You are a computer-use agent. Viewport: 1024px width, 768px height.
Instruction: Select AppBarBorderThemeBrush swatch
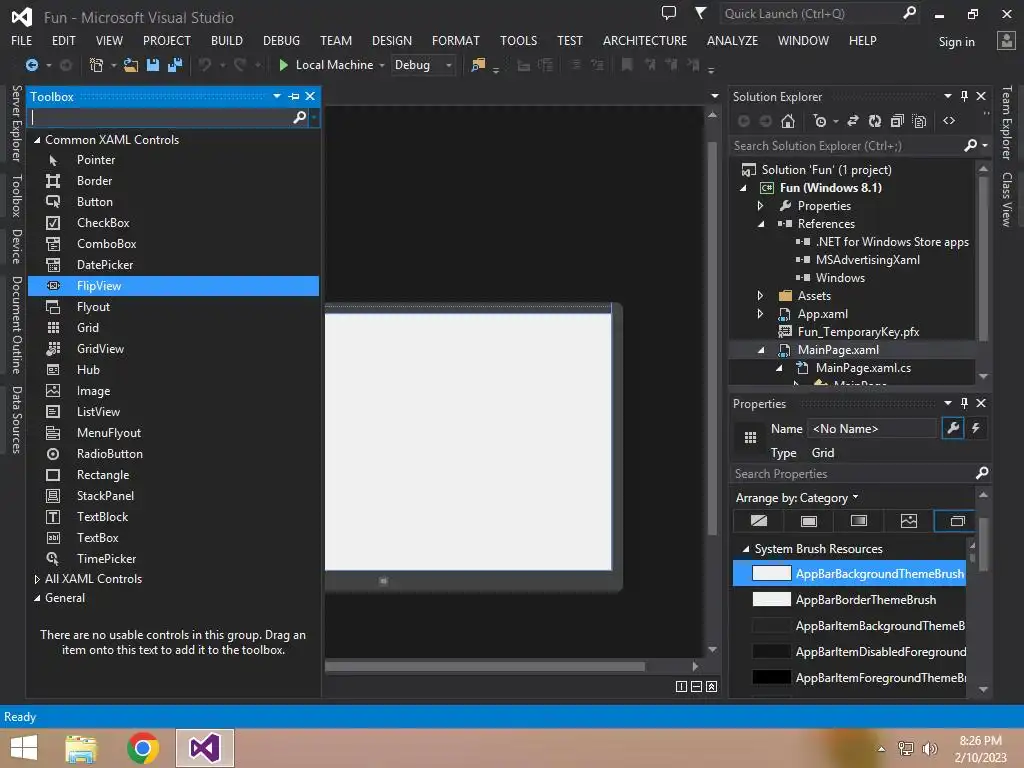[771, 600]
